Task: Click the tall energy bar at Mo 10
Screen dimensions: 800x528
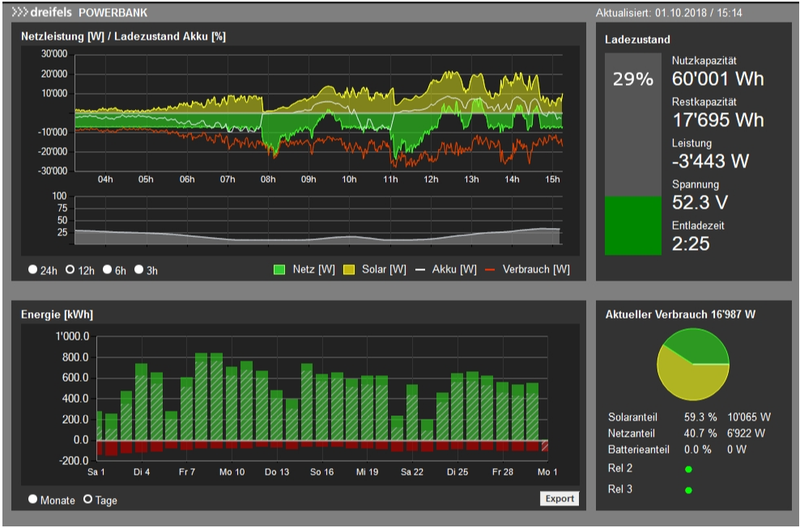Action: (x=231, y=403)
